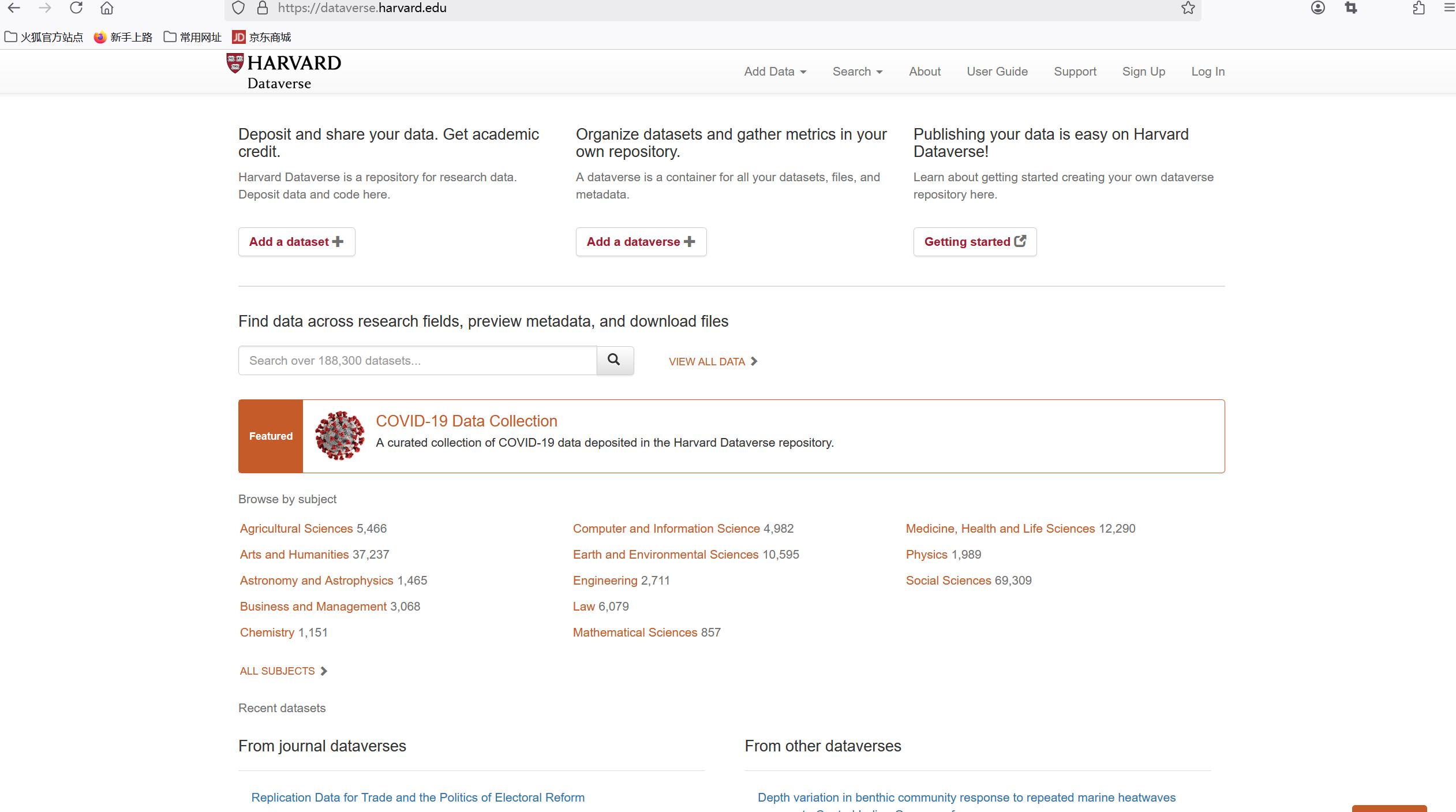
Task: Click VIEW ALL DATA link
Action: [x=713, y=362]
